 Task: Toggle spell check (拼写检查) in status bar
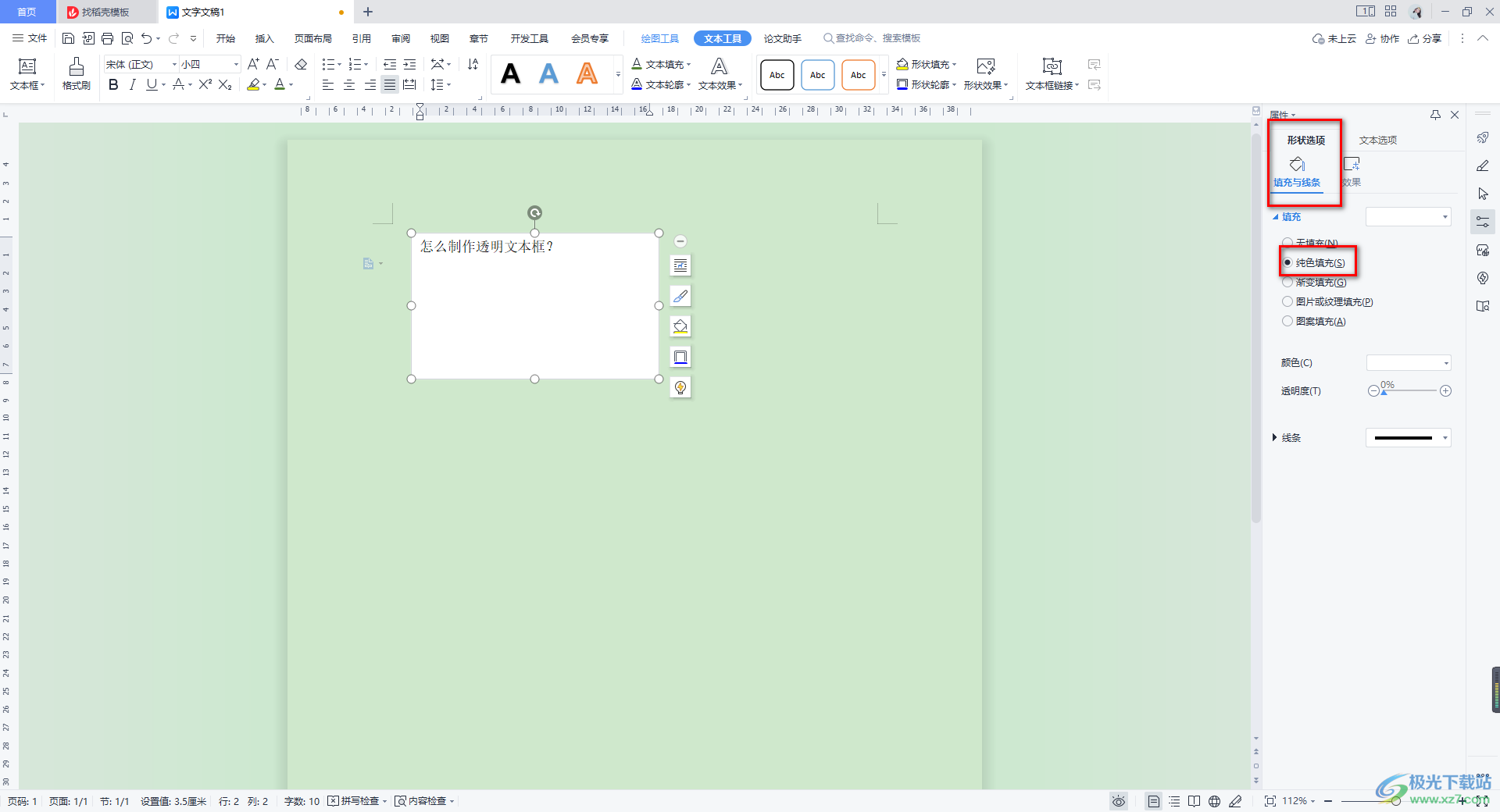pyautogui.click(x=357, y=801)
